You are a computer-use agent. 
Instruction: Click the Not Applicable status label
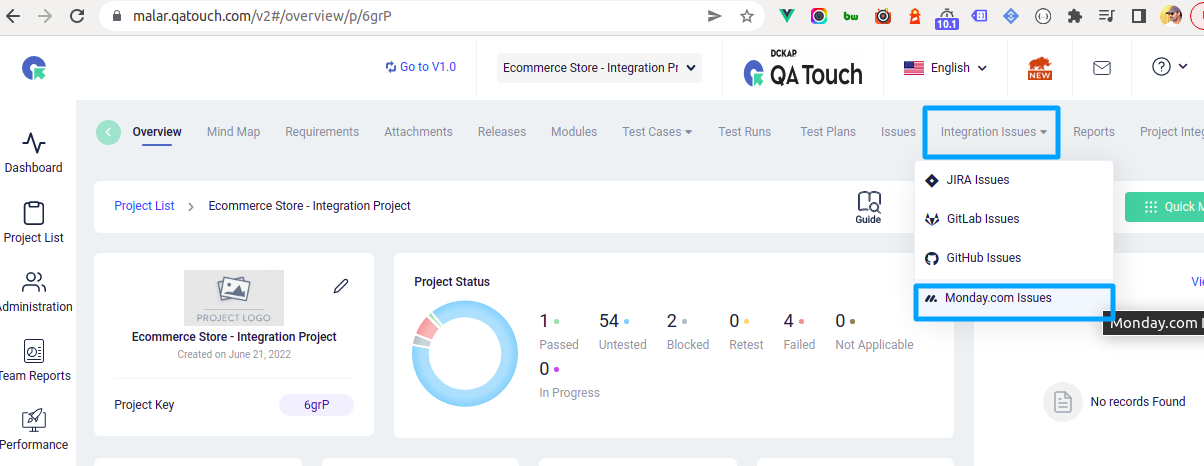coord(874,345)
